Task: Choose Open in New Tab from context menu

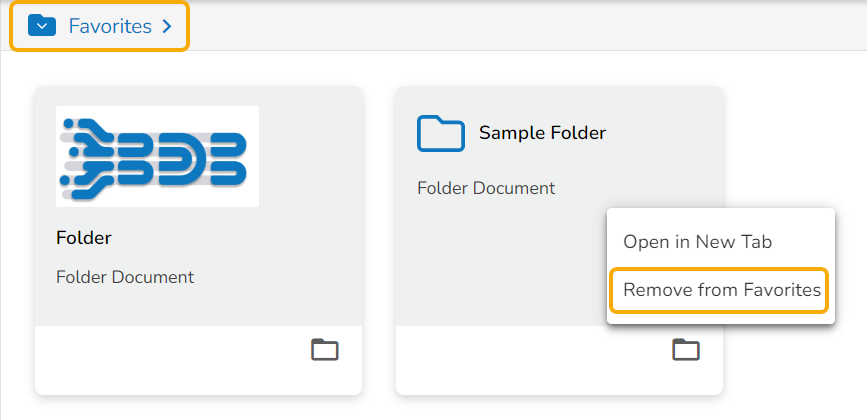Action: tap(697, 242)
